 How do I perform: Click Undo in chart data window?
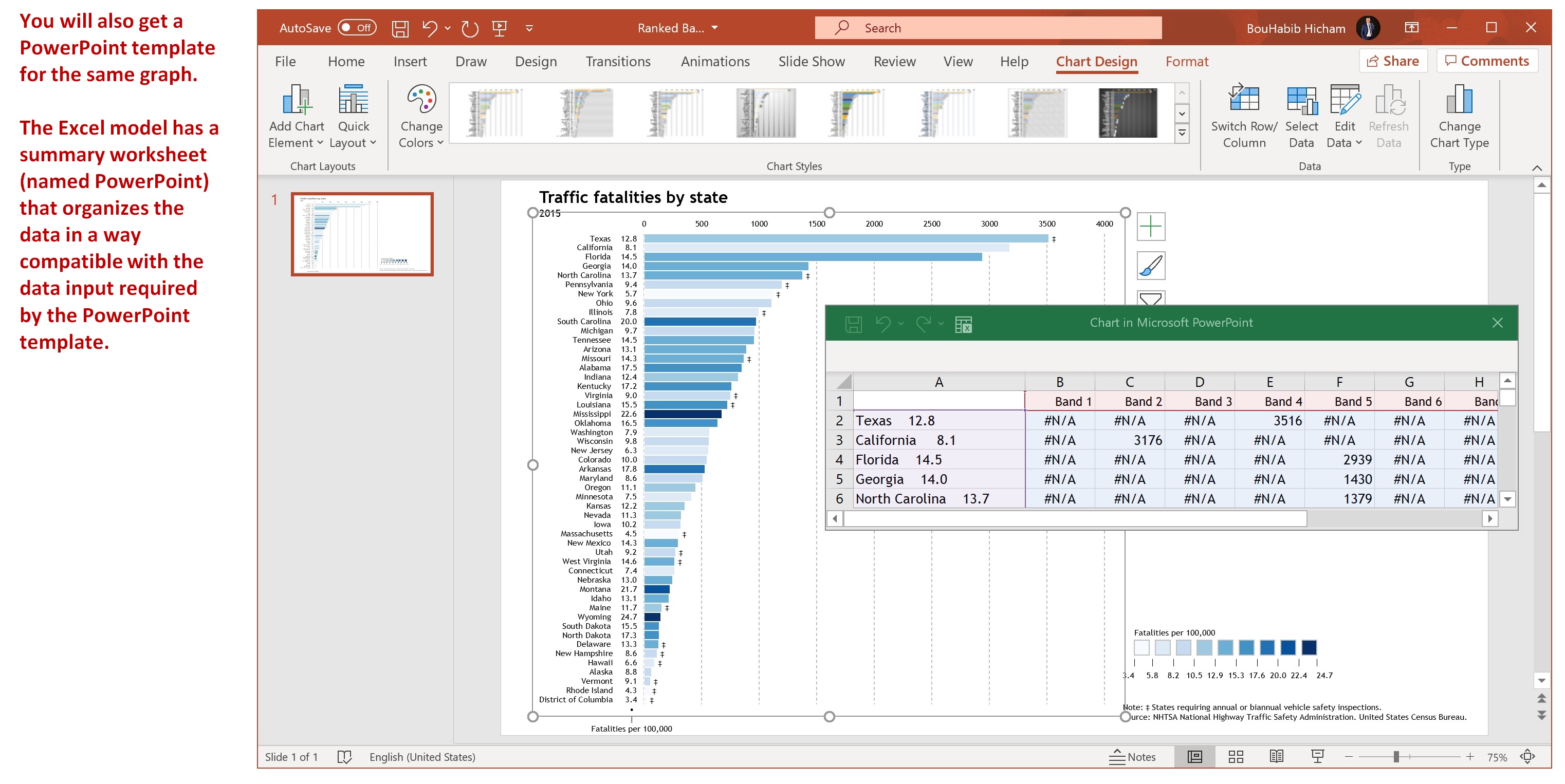(x=883, y=324)
